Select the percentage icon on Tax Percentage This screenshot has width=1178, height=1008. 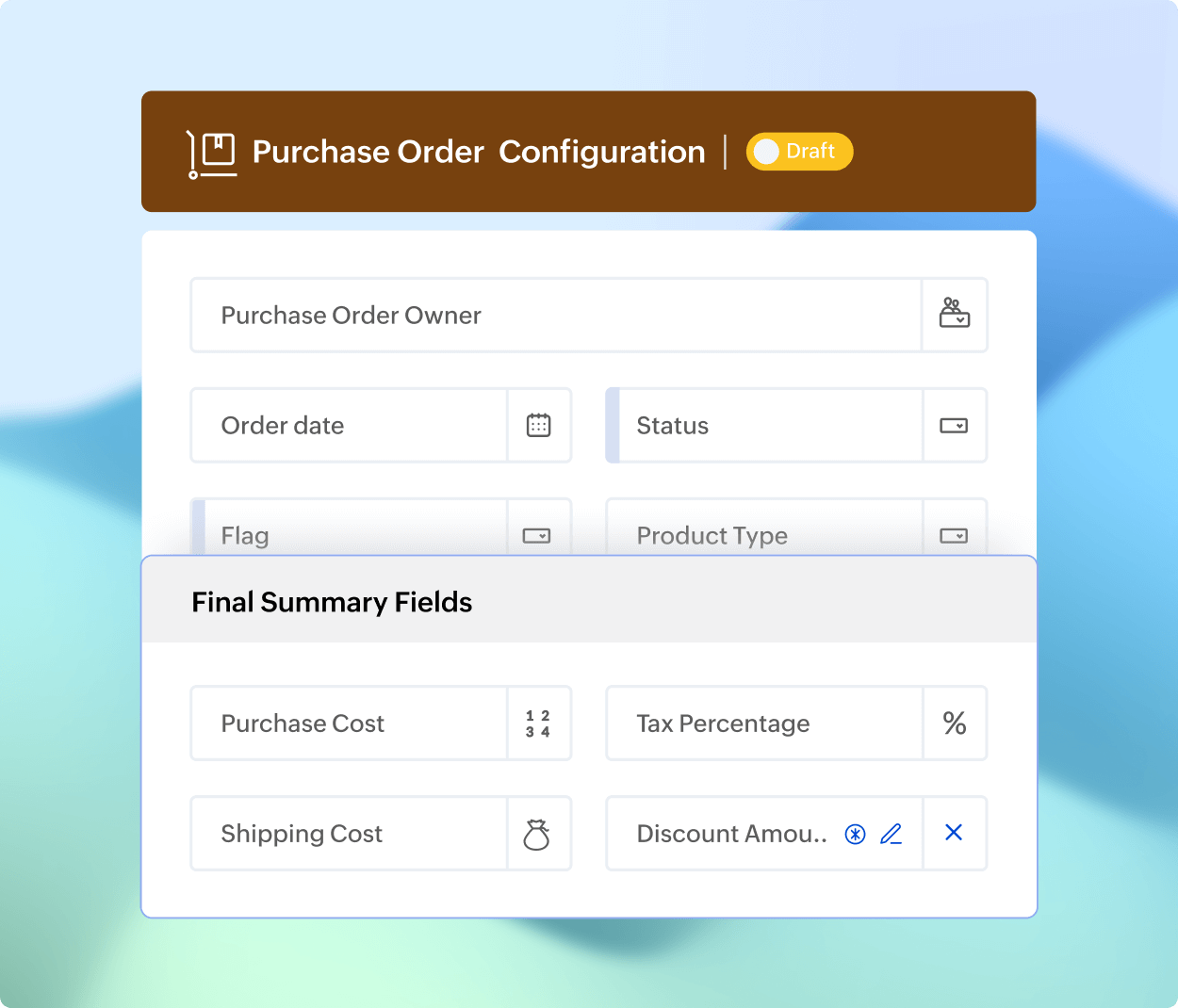(x=954, y=723)
